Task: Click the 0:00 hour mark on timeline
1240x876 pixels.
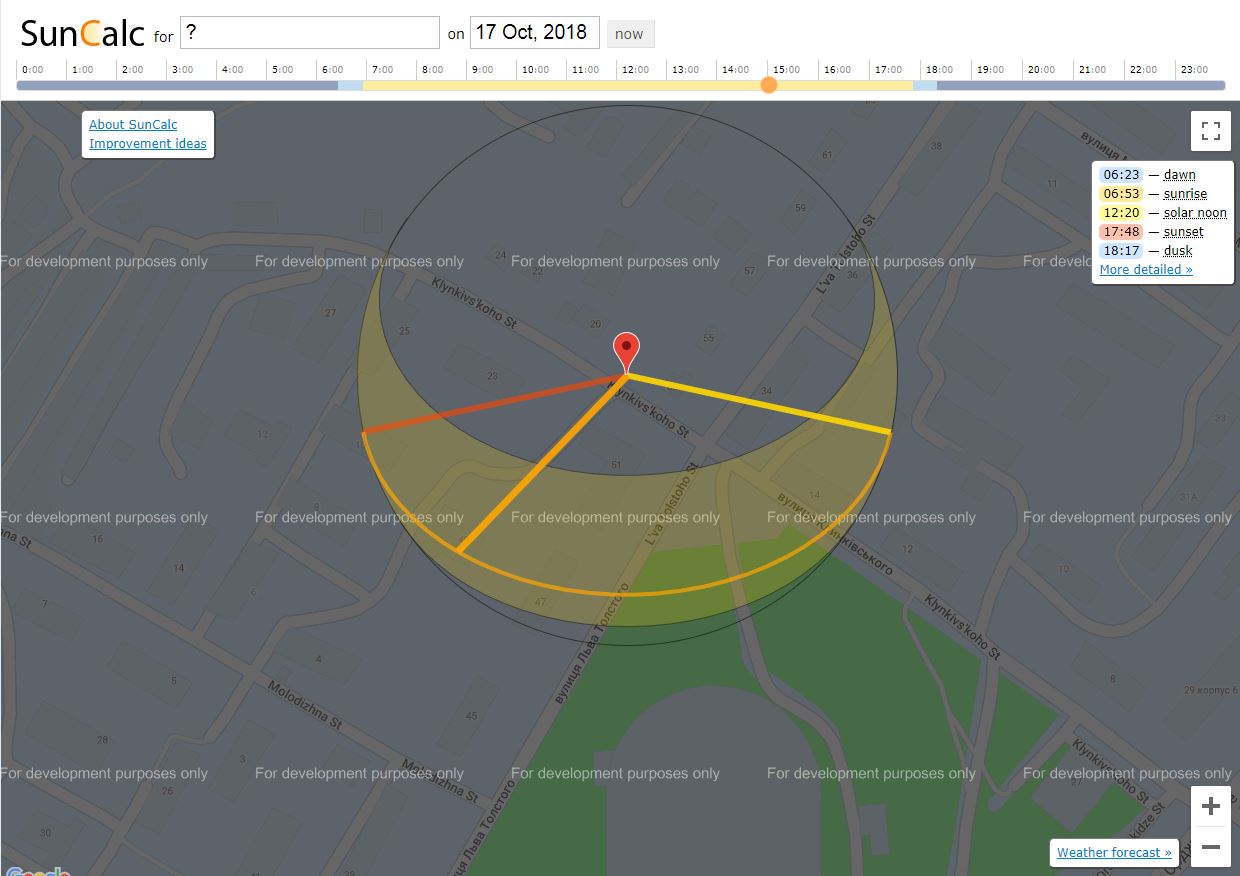Action: tap(32, 70)
